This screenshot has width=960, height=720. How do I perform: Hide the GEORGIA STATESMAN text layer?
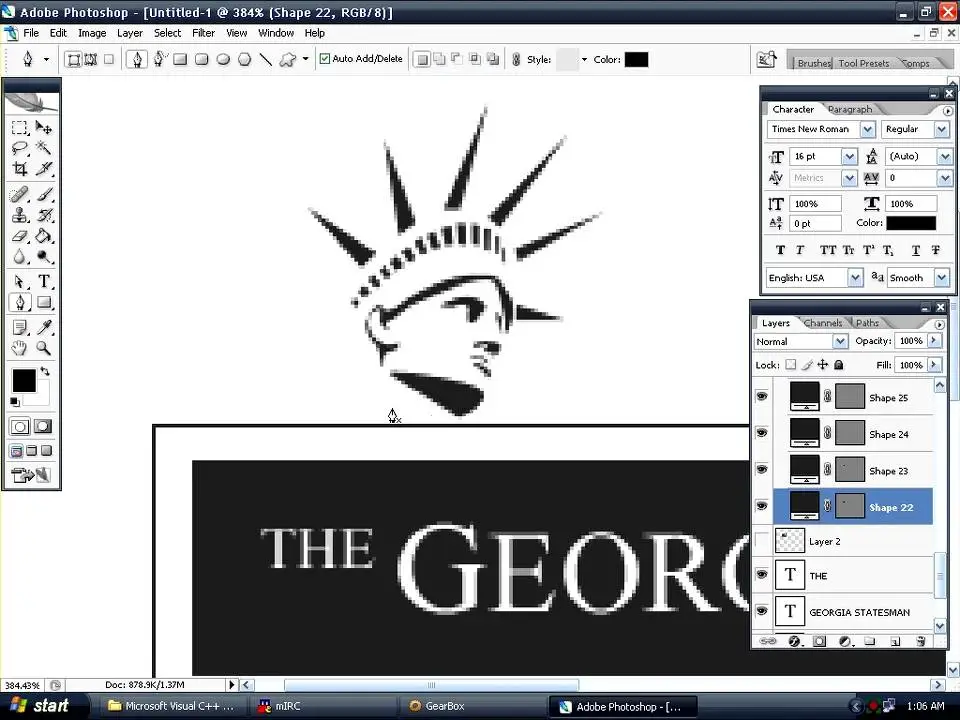coord(762,611)
